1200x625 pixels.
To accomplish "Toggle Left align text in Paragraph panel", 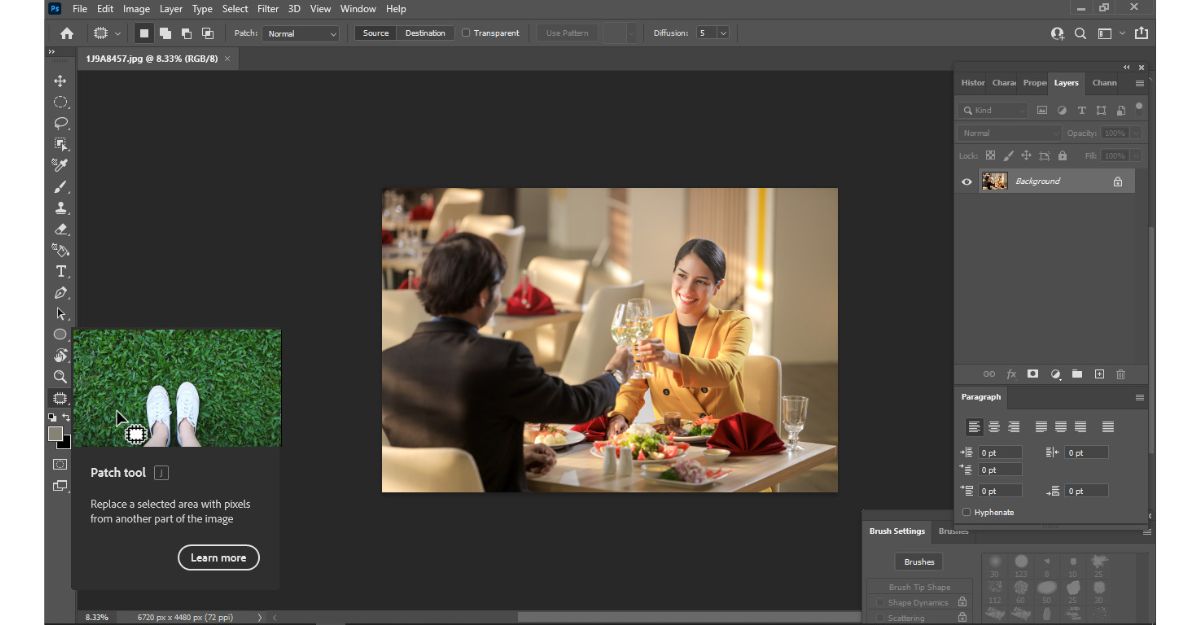I will (x=974, y=426).
